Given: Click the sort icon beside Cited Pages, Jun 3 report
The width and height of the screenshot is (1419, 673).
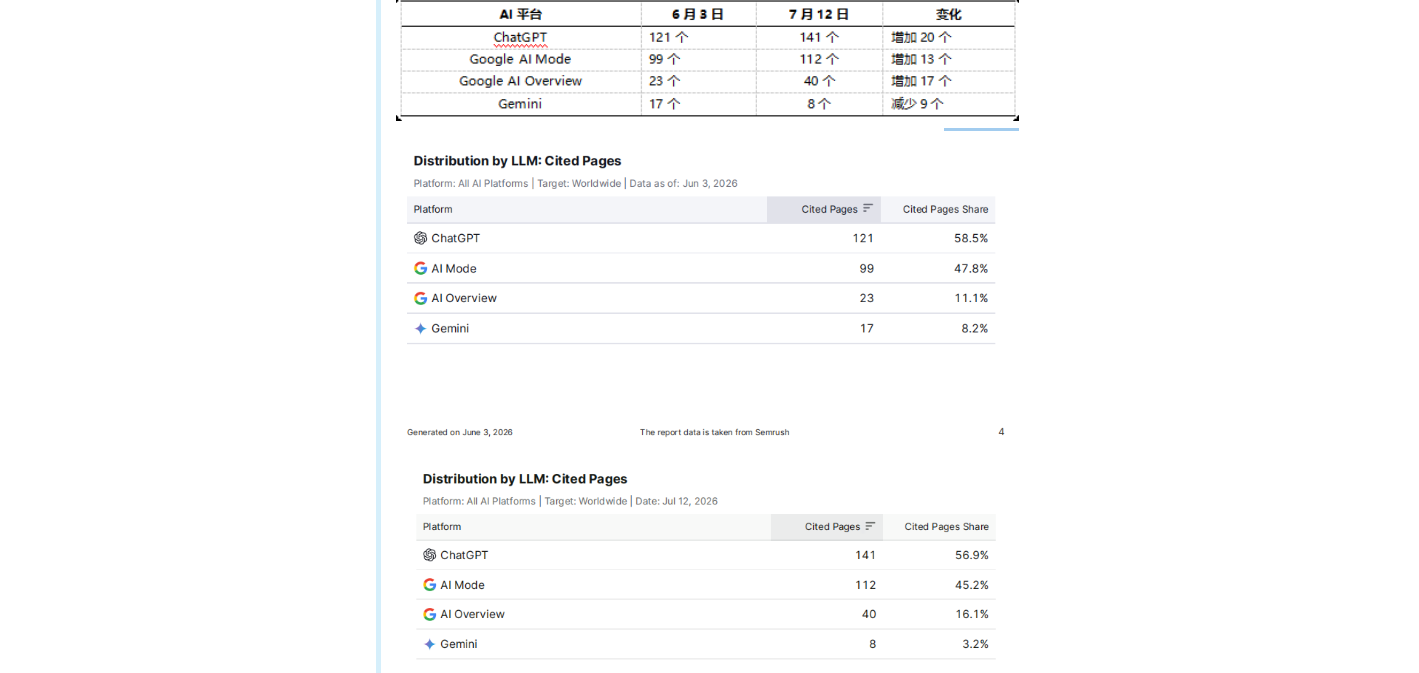Looking at the screenshot, I should click(x=868, y=209).
